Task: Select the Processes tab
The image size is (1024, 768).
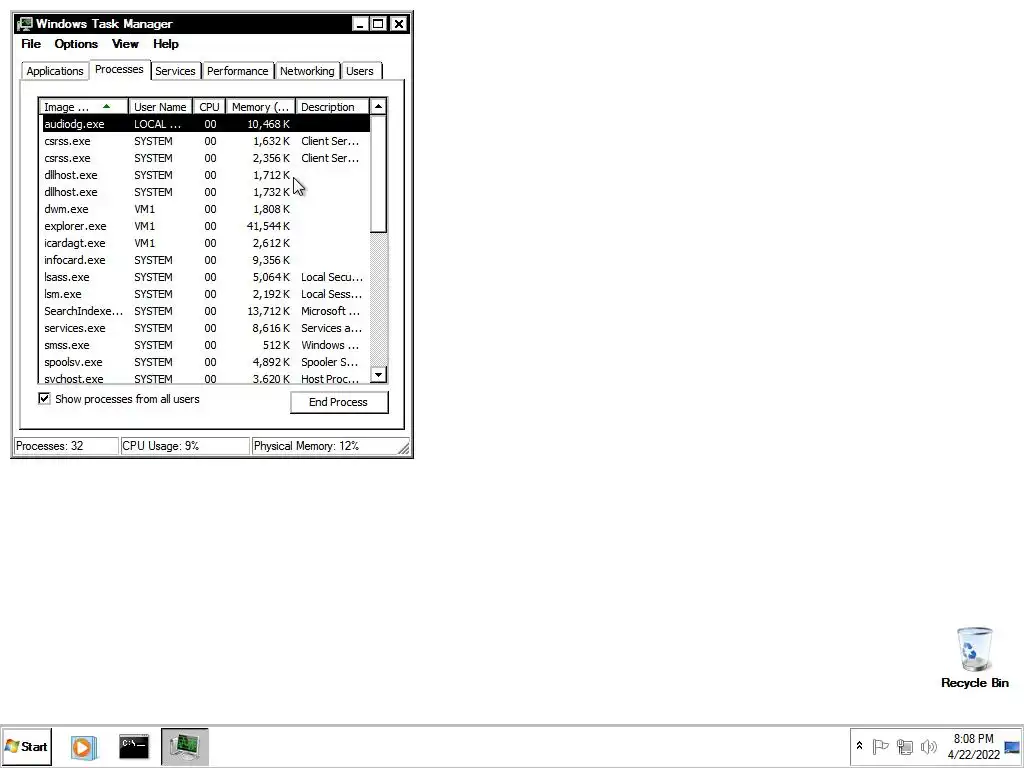Action: tap(119, 69)
